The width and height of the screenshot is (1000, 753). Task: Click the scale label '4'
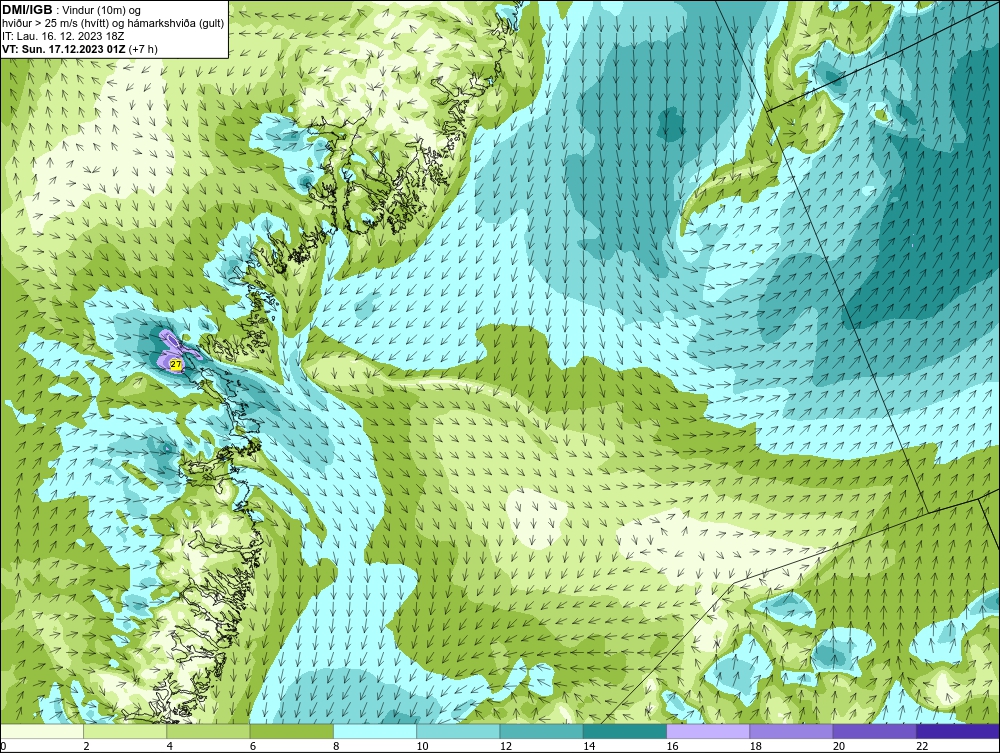click(x=170, y=747)
